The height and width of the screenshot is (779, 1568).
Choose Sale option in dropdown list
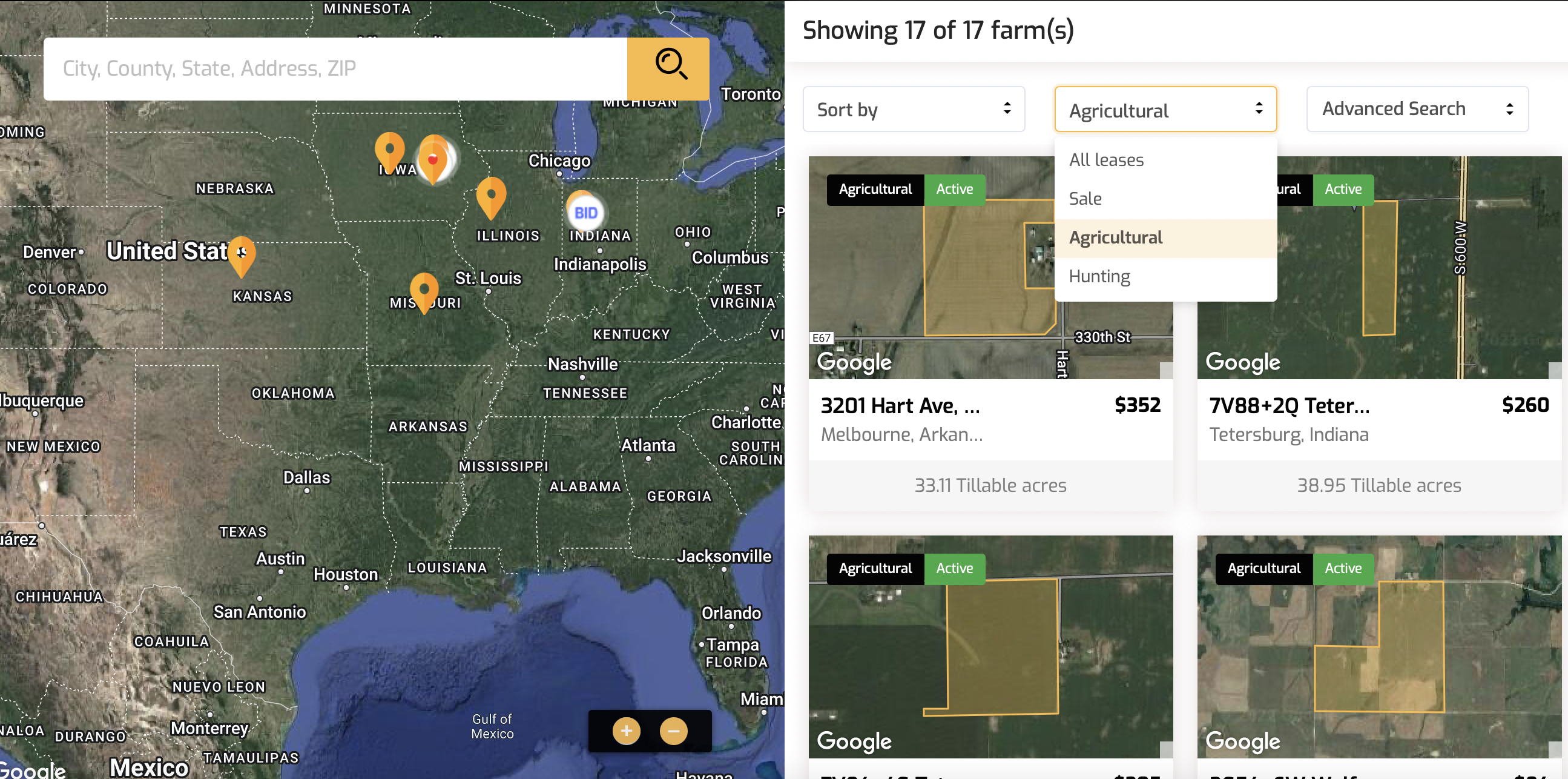(x=1085, y=199)
